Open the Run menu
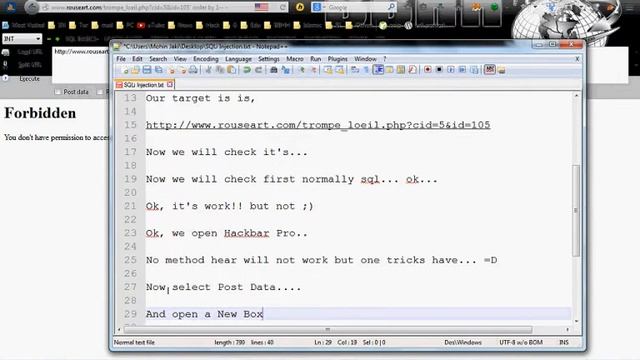 (x=316, y=59)
